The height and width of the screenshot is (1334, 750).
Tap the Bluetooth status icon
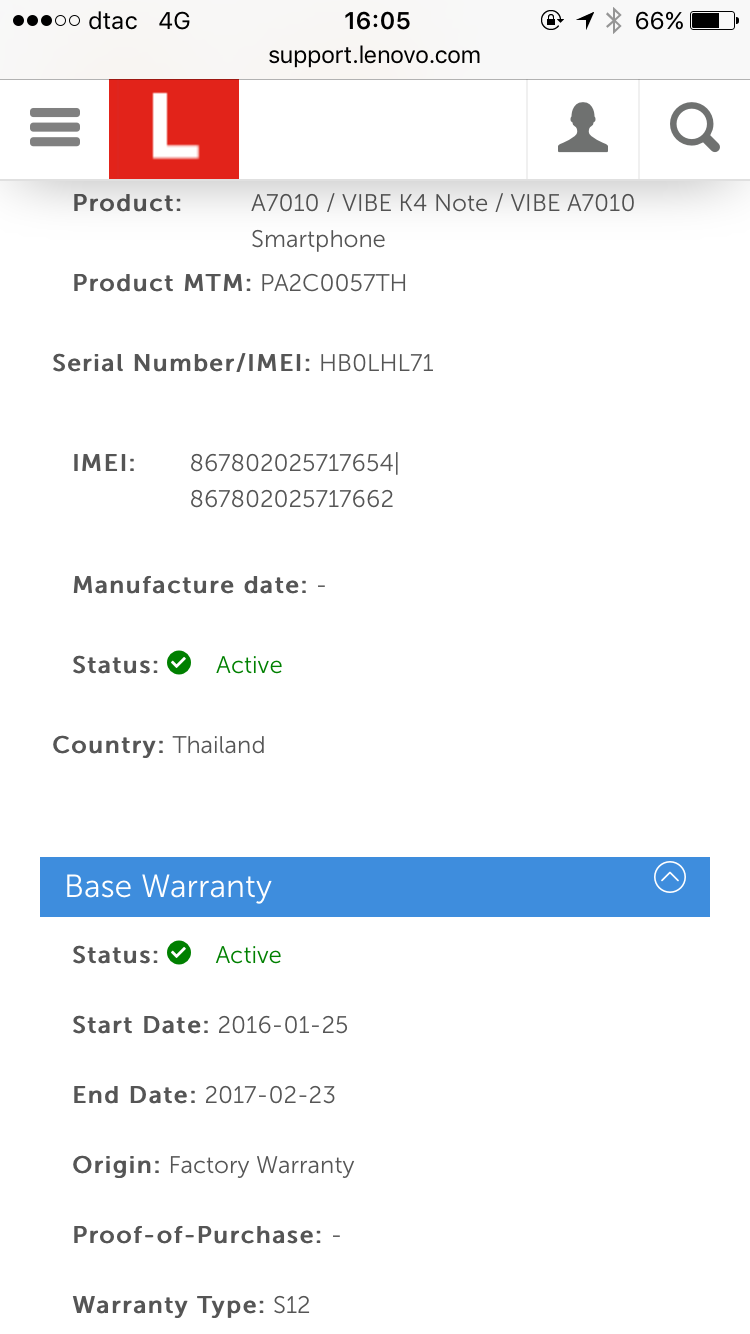pyautogui.click(x=614, y=20)
